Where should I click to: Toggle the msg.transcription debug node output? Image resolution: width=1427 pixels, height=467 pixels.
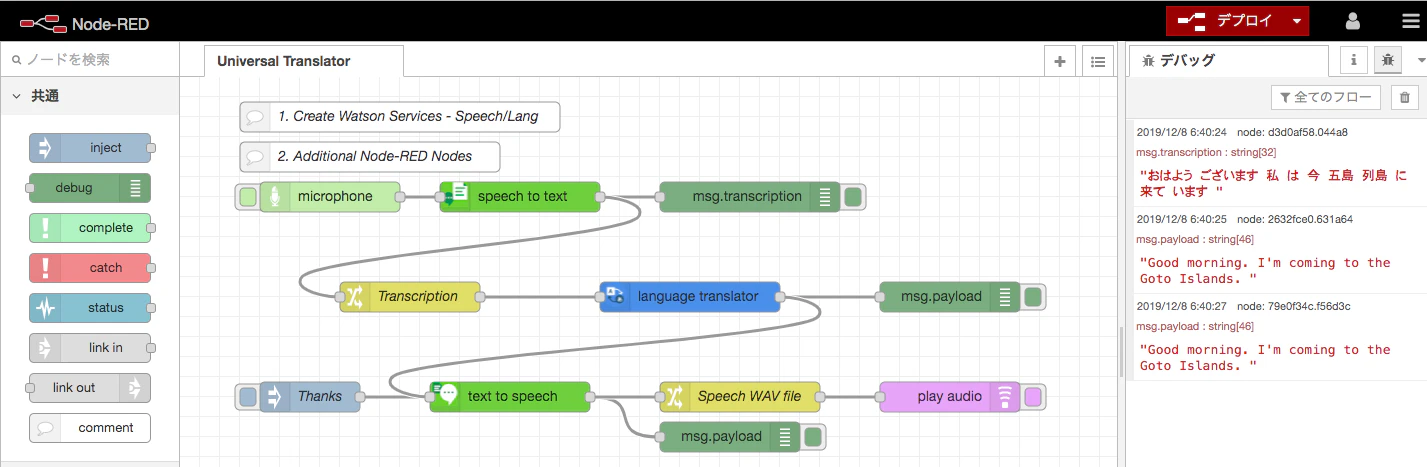853,197
